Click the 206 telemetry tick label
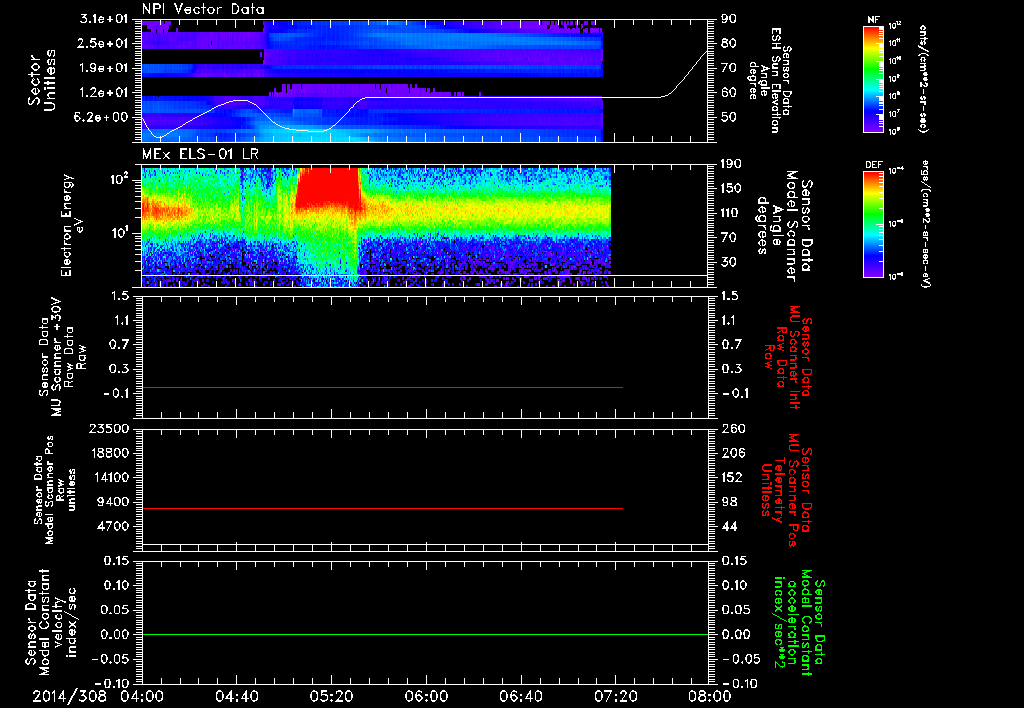Screen dimensions: 1024x708 [x=731, y=453]
